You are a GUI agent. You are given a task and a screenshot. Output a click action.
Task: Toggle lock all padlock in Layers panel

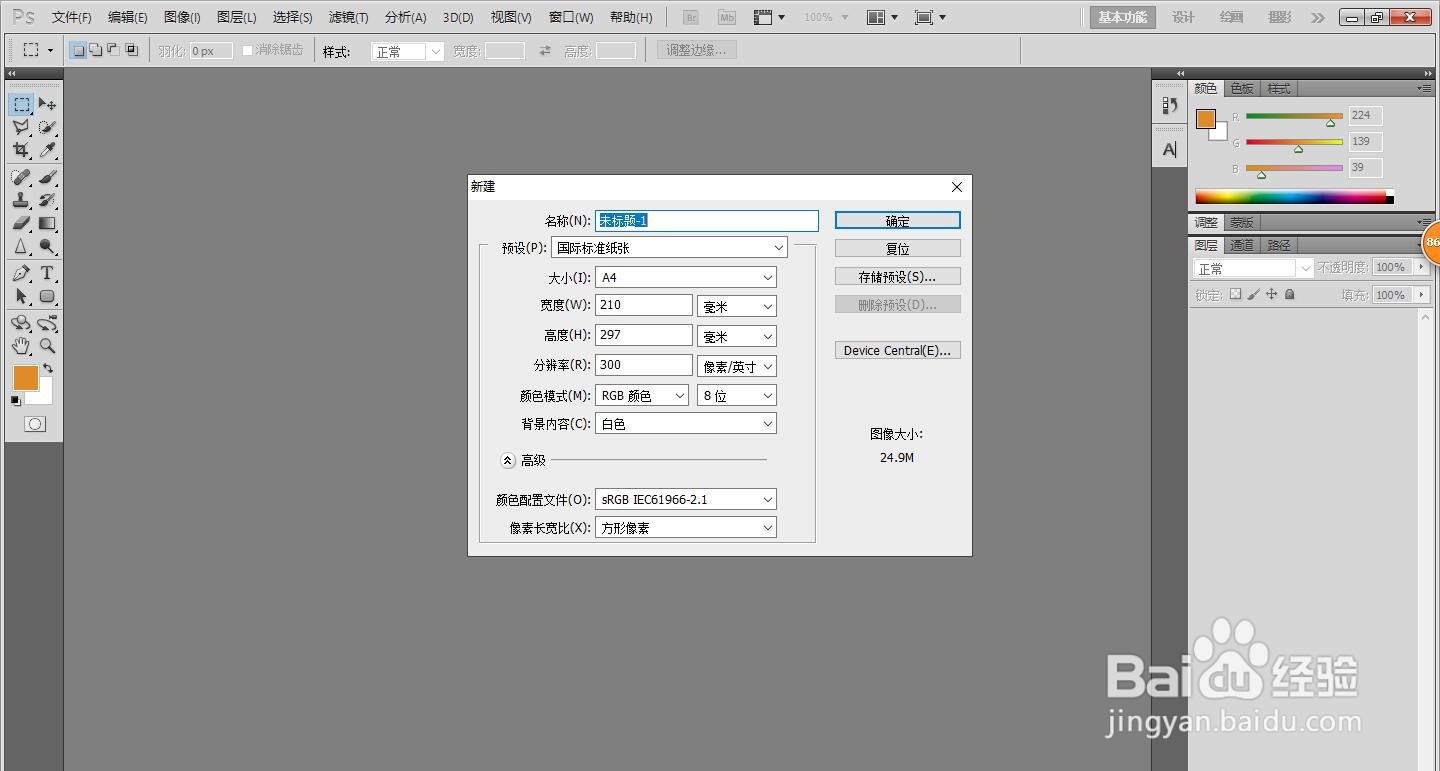pos(1289,294)
